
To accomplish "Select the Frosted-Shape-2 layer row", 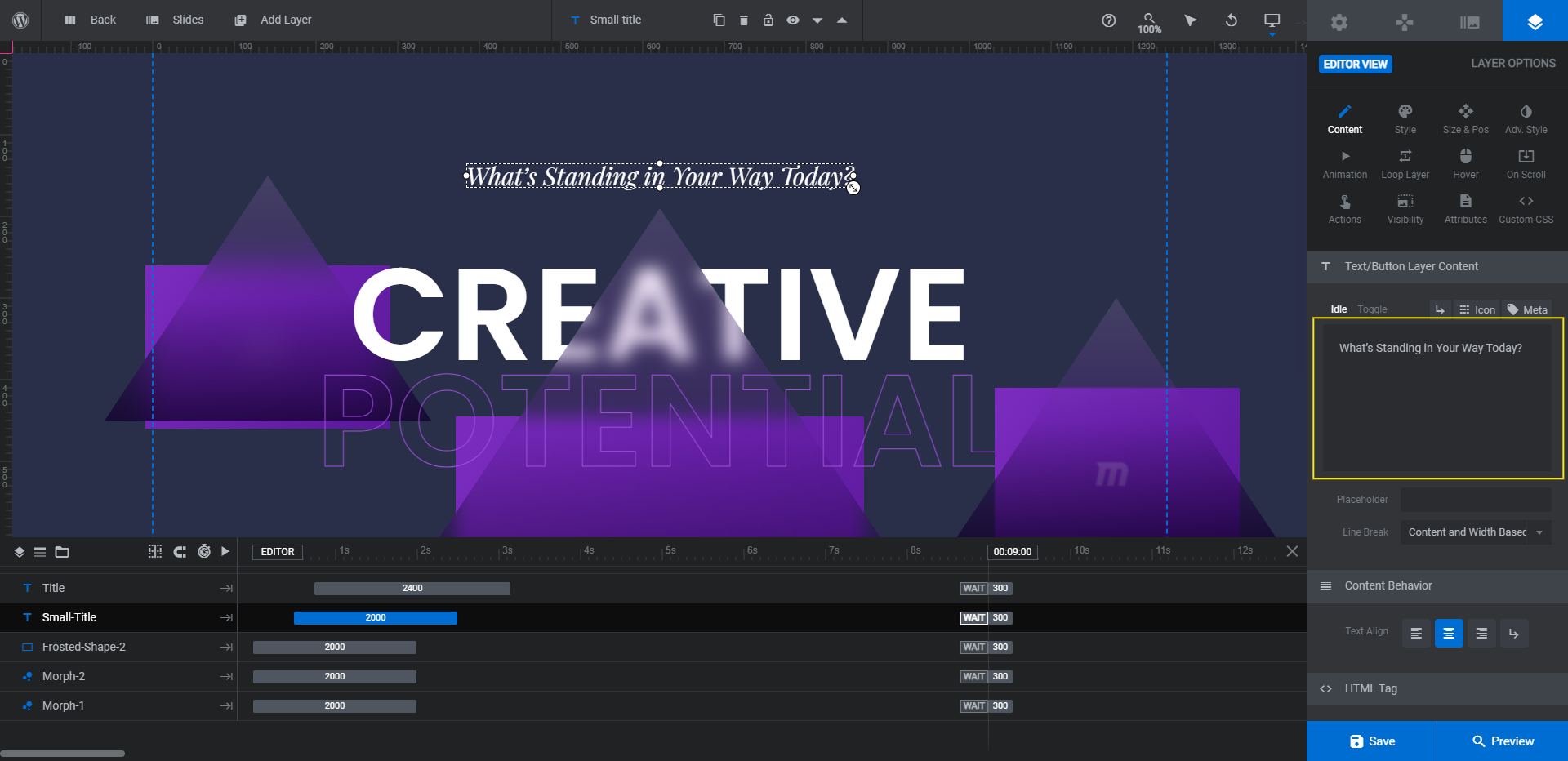I will (x=118, y=647).
